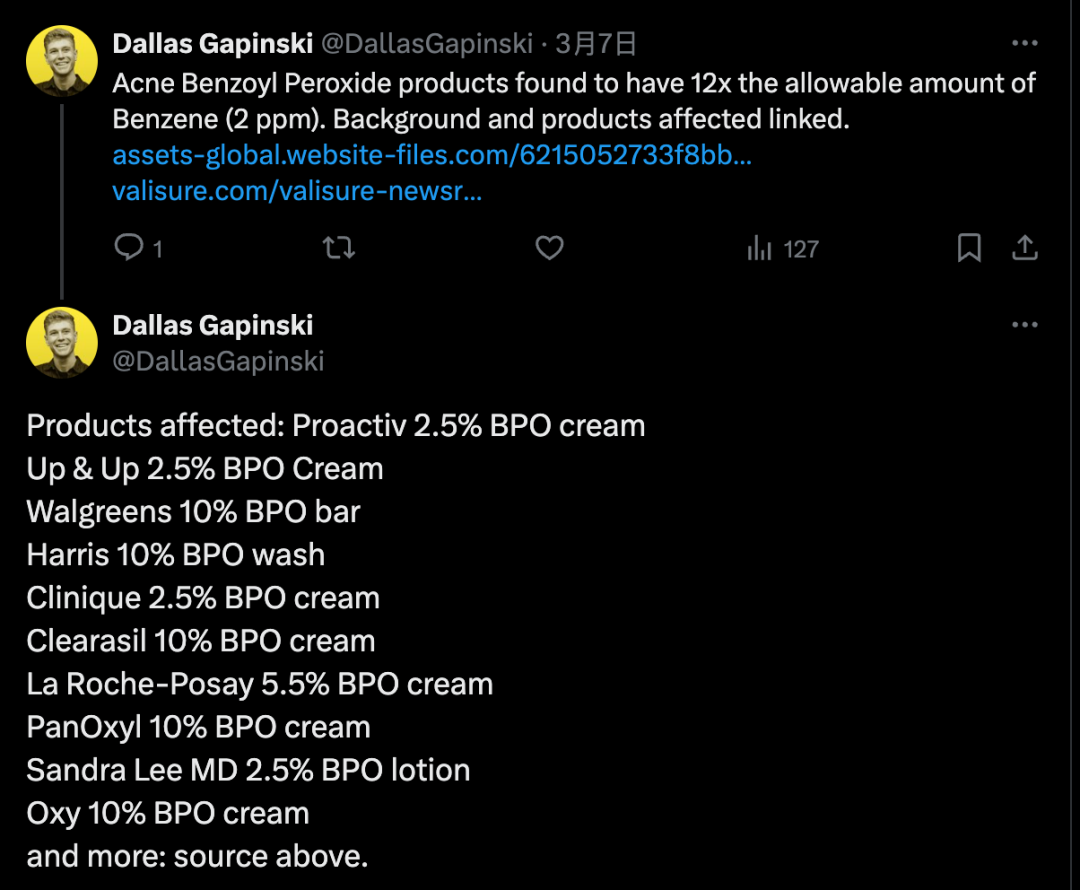The image size is (1080, 890).
Task: Share the first tweet via share icon
Action: [x=1024, y=248]
